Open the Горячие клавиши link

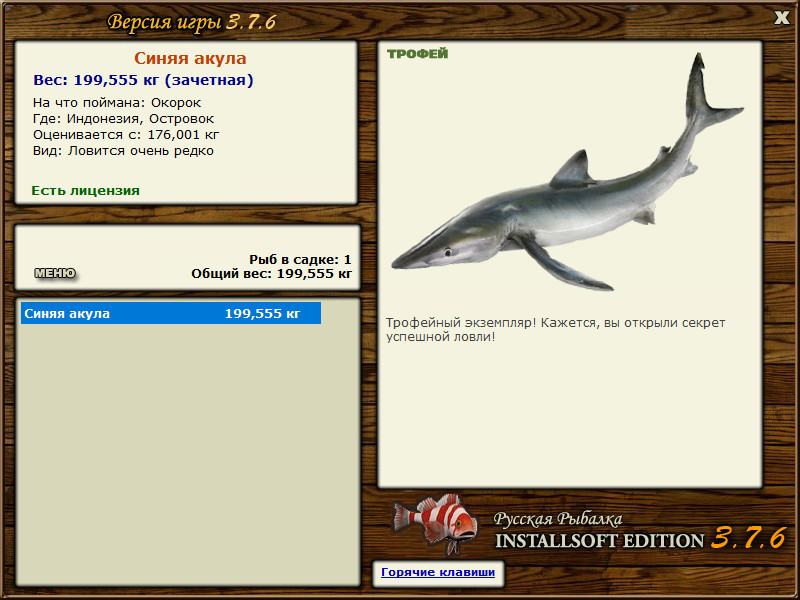click(438, 572)
